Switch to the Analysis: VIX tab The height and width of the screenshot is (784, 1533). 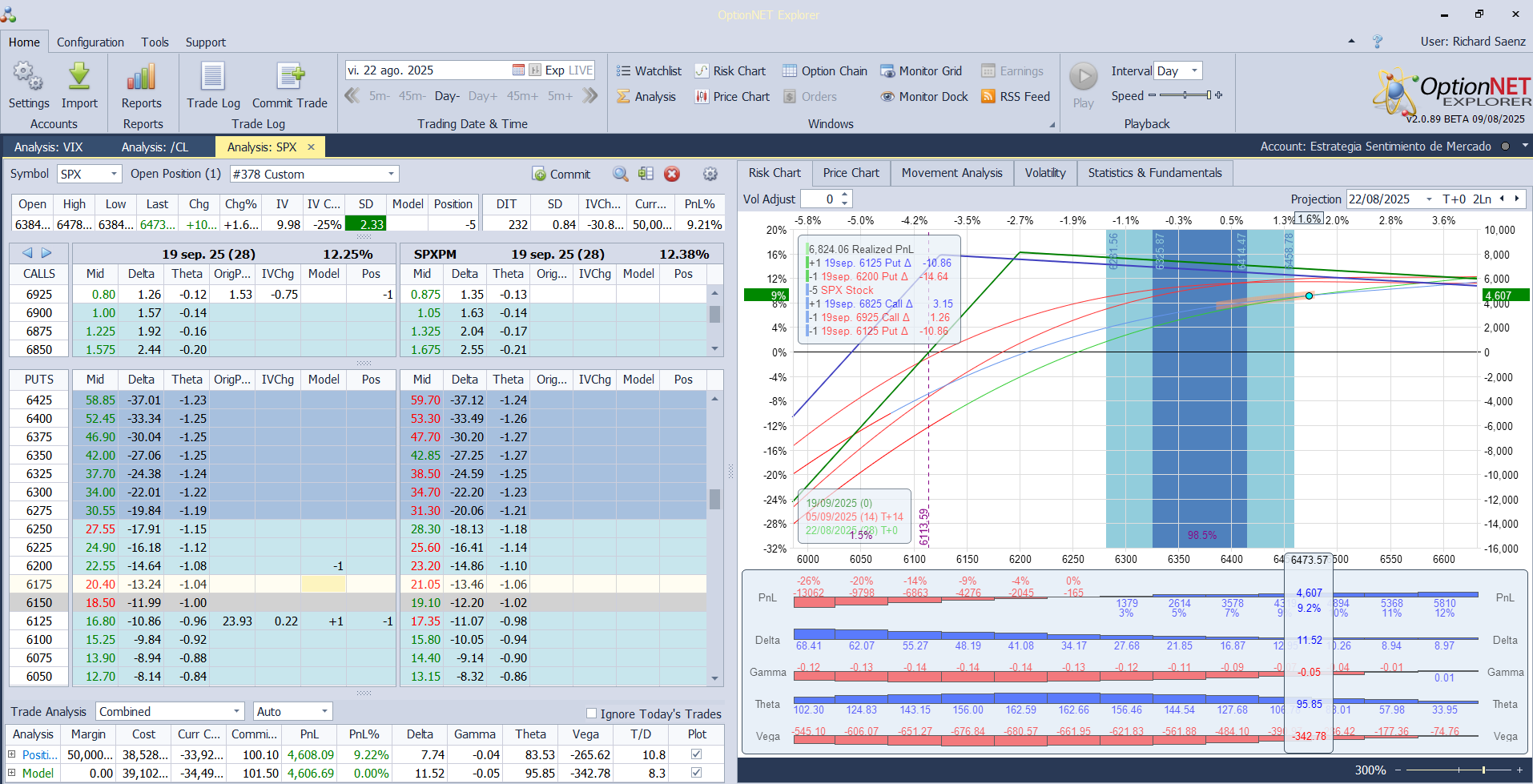point(48,147)
